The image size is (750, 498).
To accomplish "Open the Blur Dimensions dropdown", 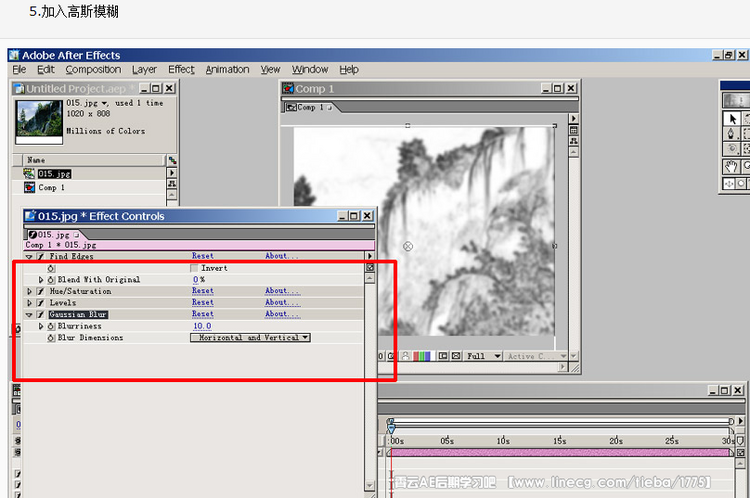I will pos(250,338).
